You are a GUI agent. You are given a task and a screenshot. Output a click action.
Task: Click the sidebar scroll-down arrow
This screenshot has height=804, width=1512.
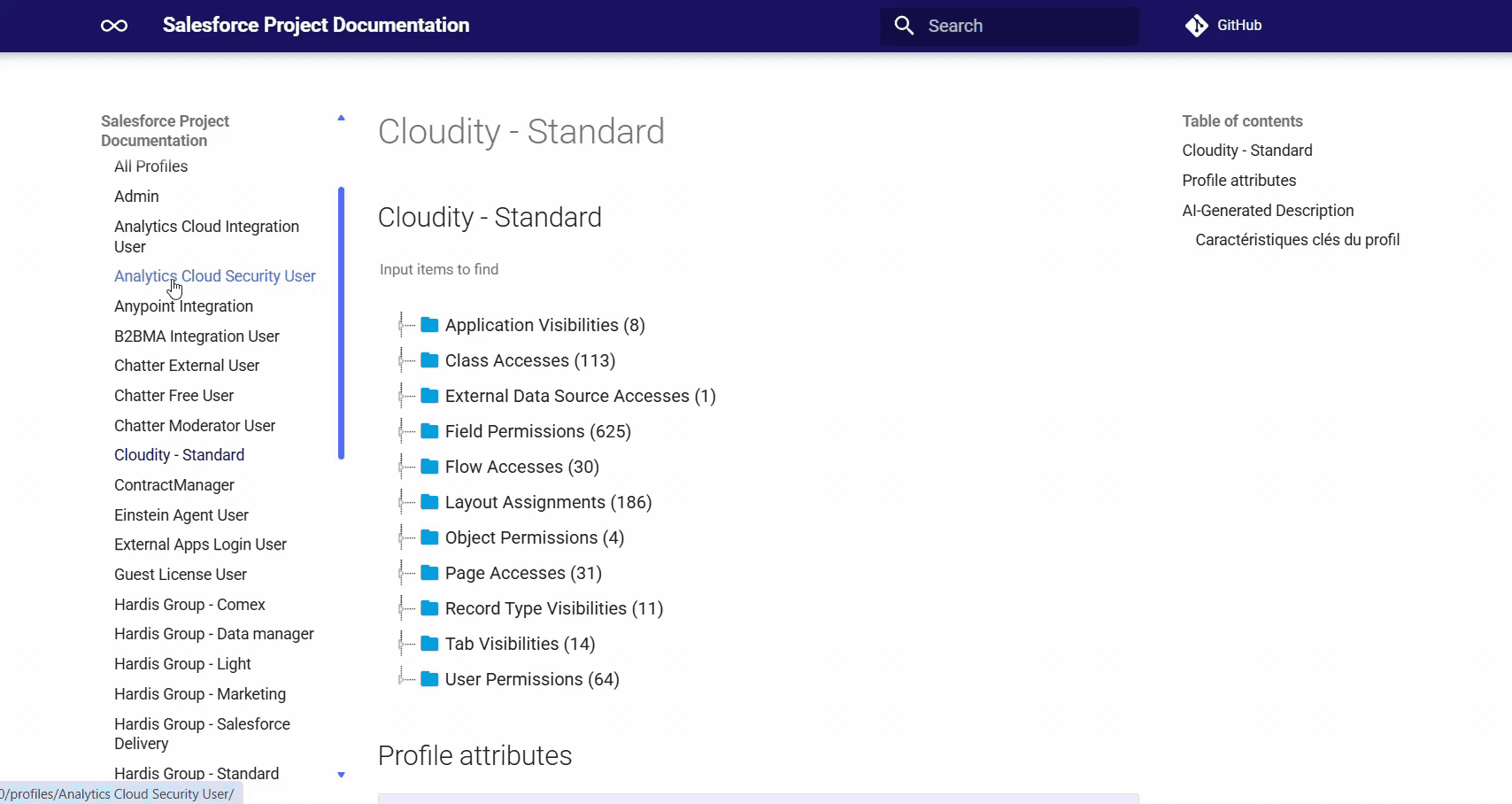pyautogui.click(x=341, y=775)
